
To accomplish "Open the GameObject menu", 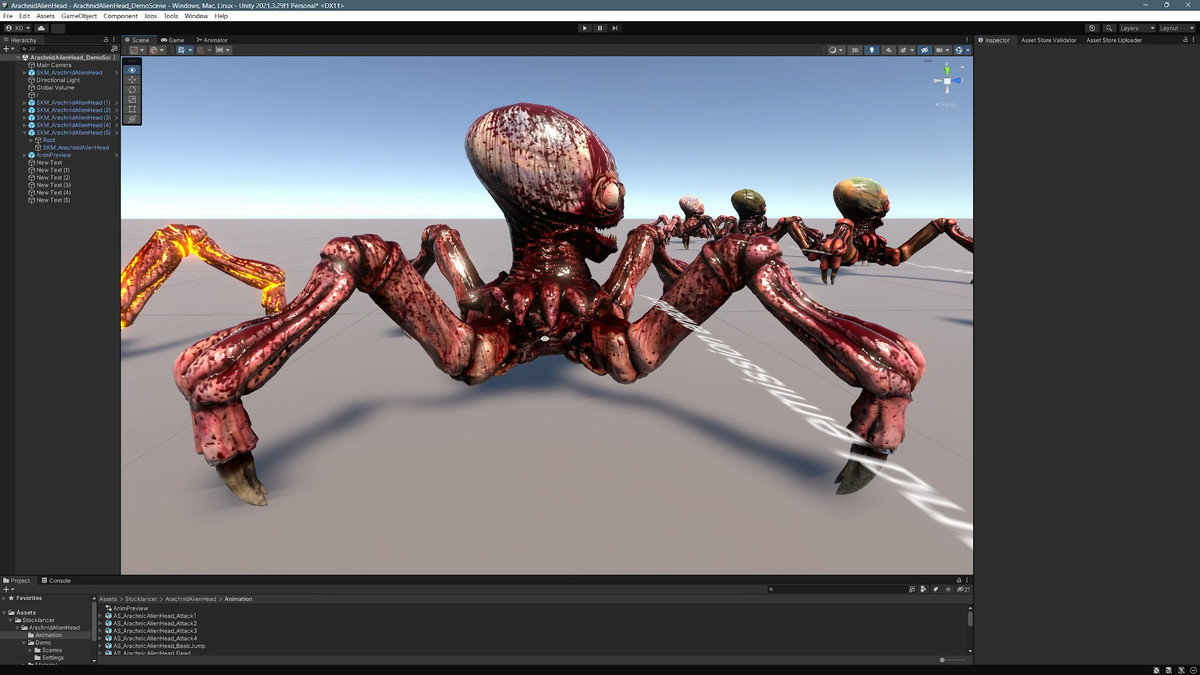I will 79,16.
